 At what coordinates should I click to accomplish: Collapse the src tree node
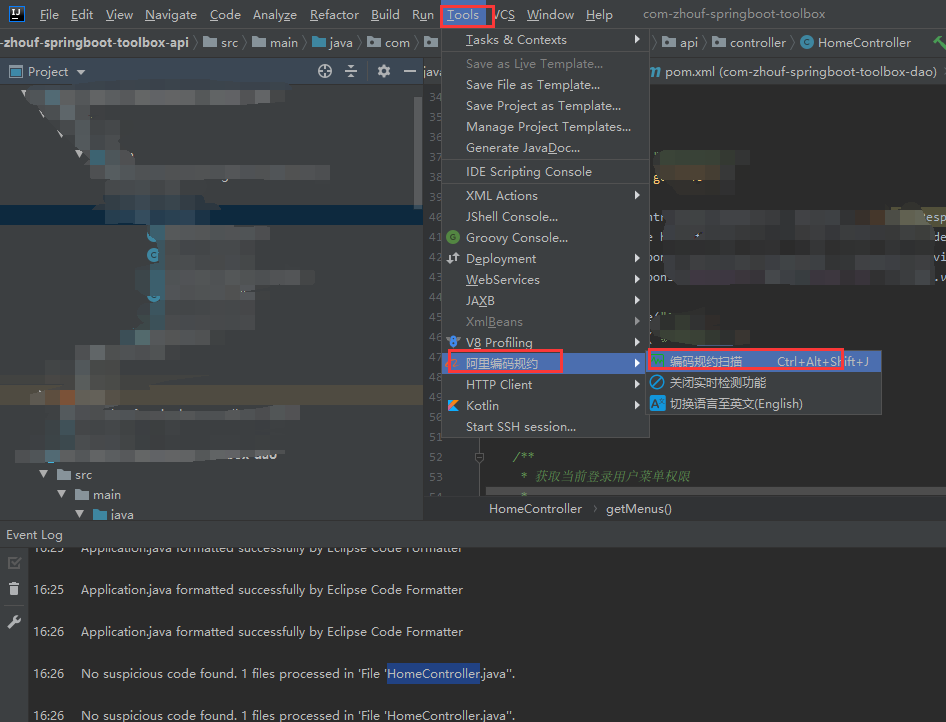(x=43, y=474)
